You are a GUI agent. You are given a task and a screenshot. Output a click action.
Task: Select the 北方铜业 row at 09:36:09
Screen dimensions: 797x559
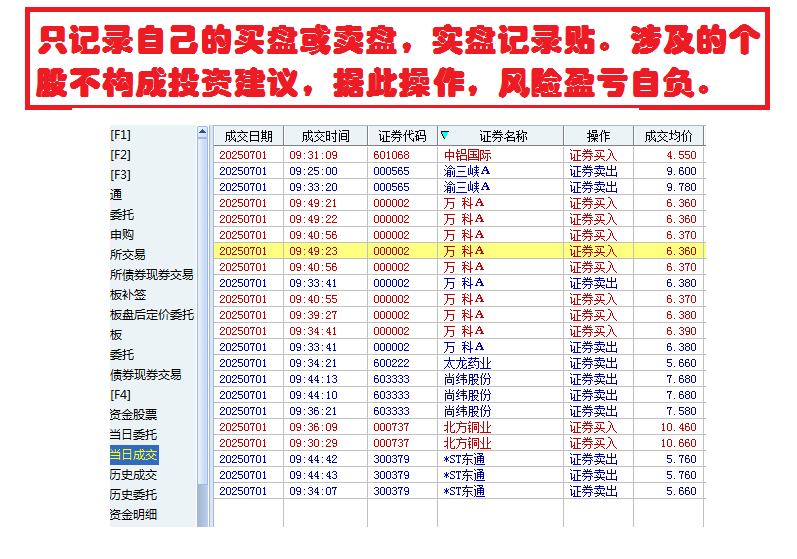click(459, 427)
